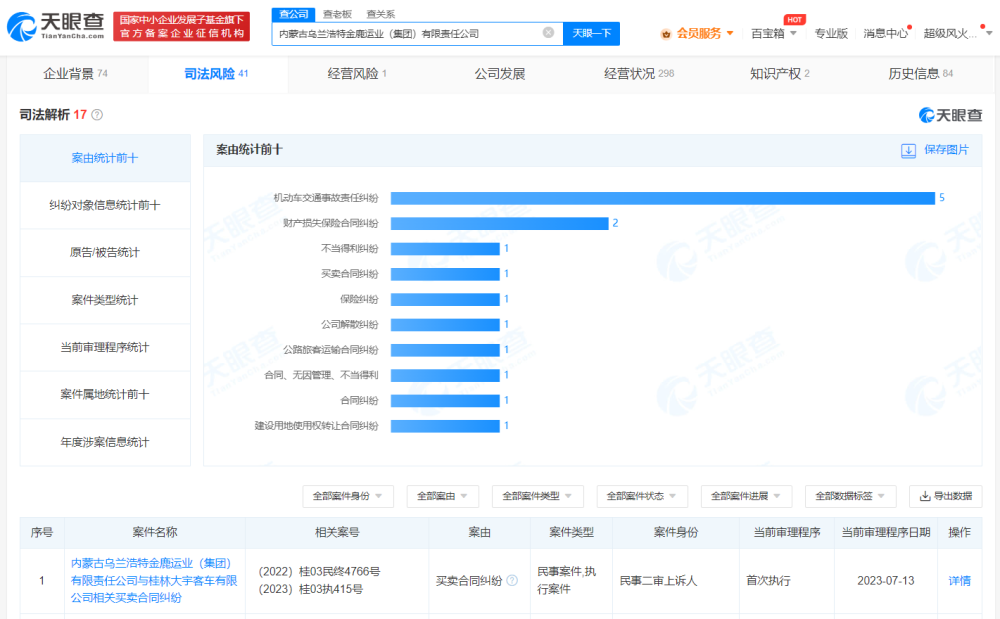Viewport: 1000px width, 619px height.
Task: Click the download icon beside 保存图片
Action: (x=908, y=150)
